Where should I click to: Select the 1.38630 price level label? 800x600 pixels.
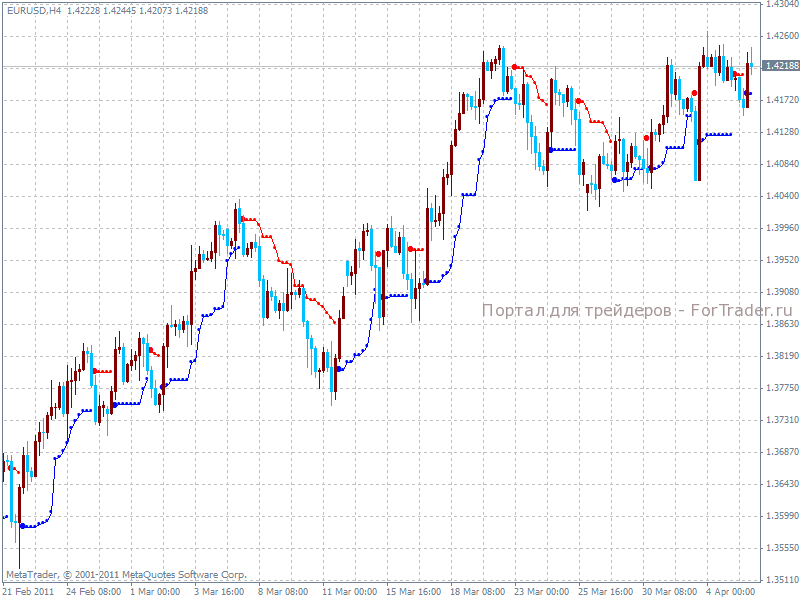point(782,323)
